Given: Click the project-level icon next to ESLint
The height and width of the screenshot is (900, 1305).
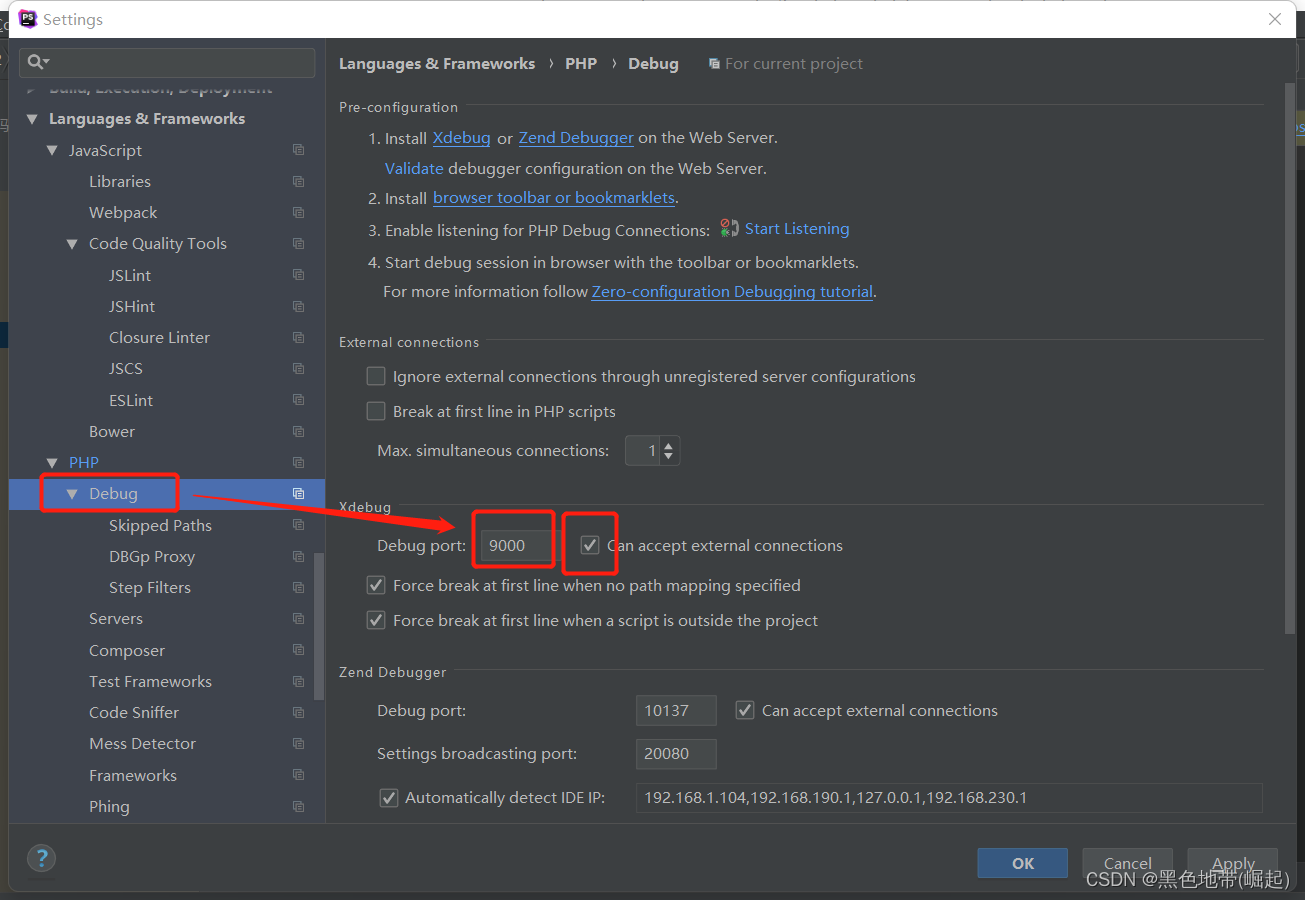Looking at the screenshot, I should point(298,400).
